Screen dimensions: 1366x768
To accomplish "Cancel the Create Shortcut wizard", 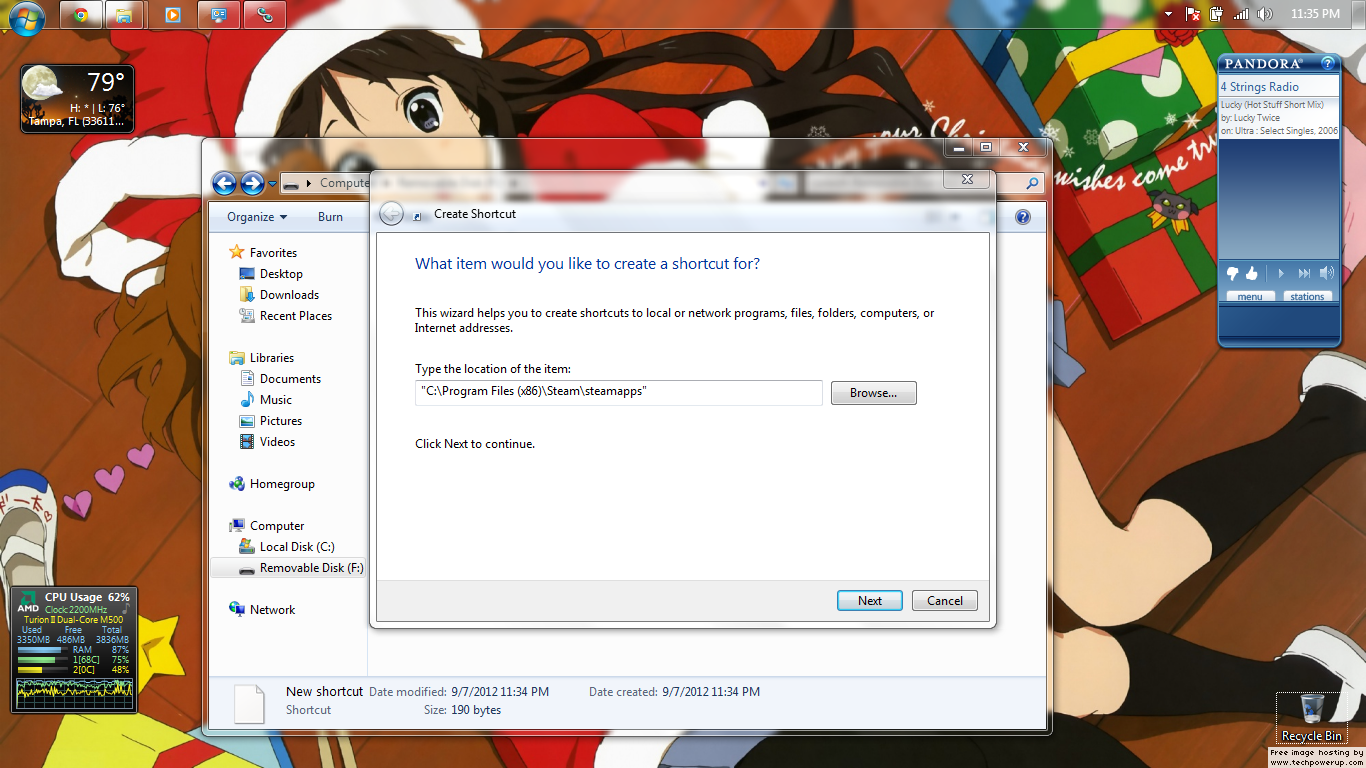I will pyautogui.click(x=944, y=601).
